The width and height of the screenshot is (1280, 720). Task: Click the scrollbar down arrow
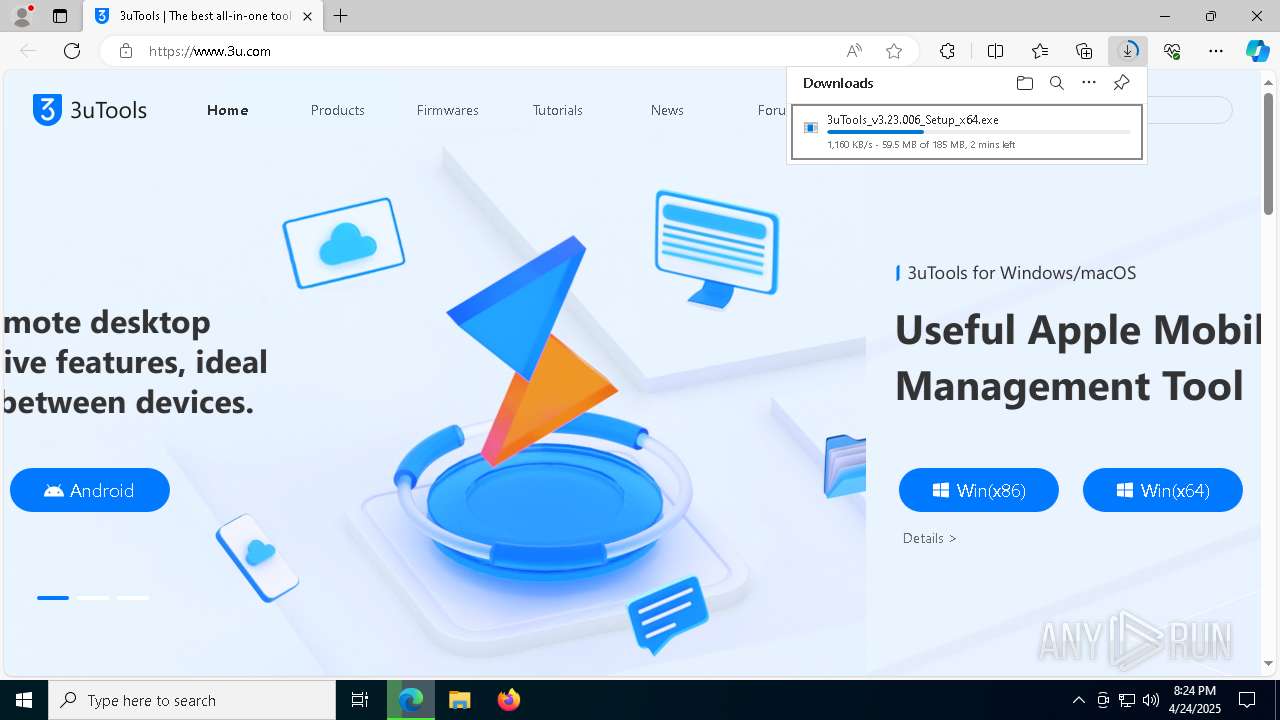click(x=1269, y=663)
